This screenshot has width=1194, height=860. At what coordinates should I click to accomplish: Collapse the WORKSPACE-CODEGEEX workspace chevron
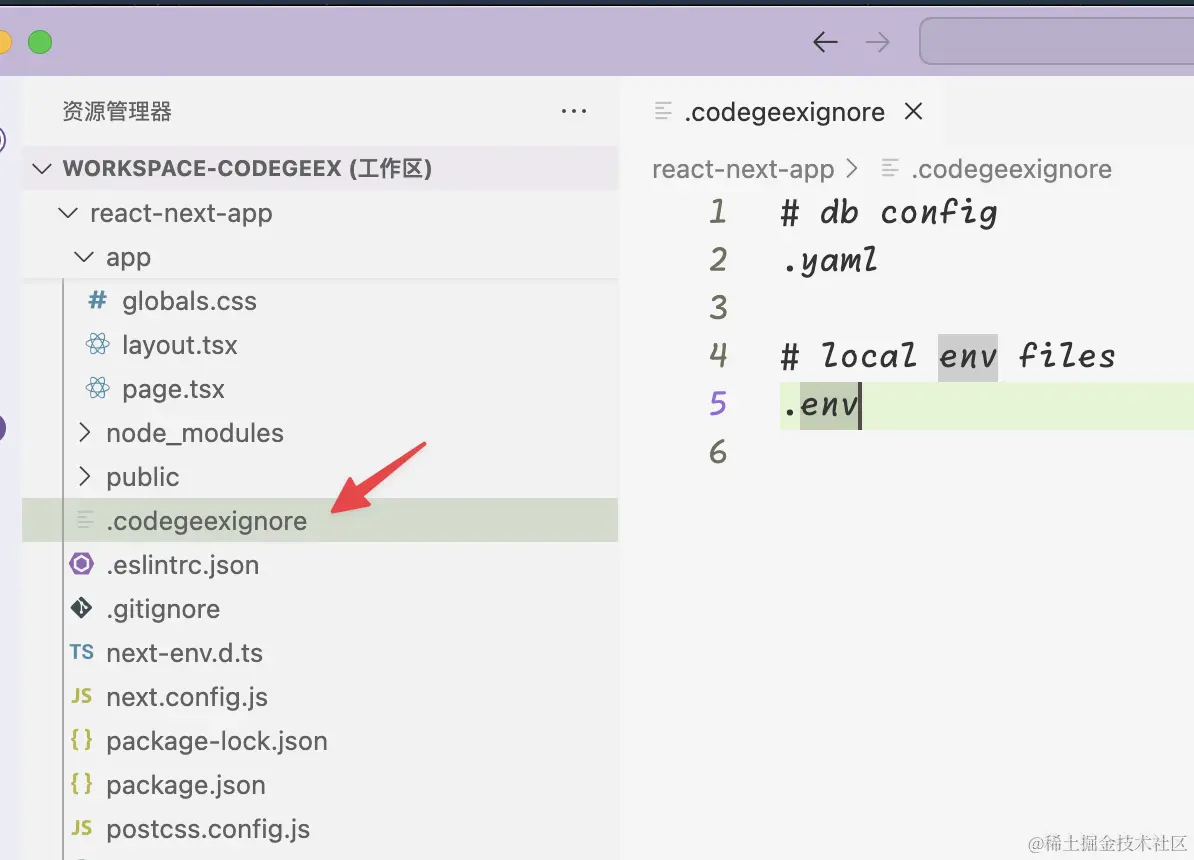pyautogui.click(x=42, y=168)
